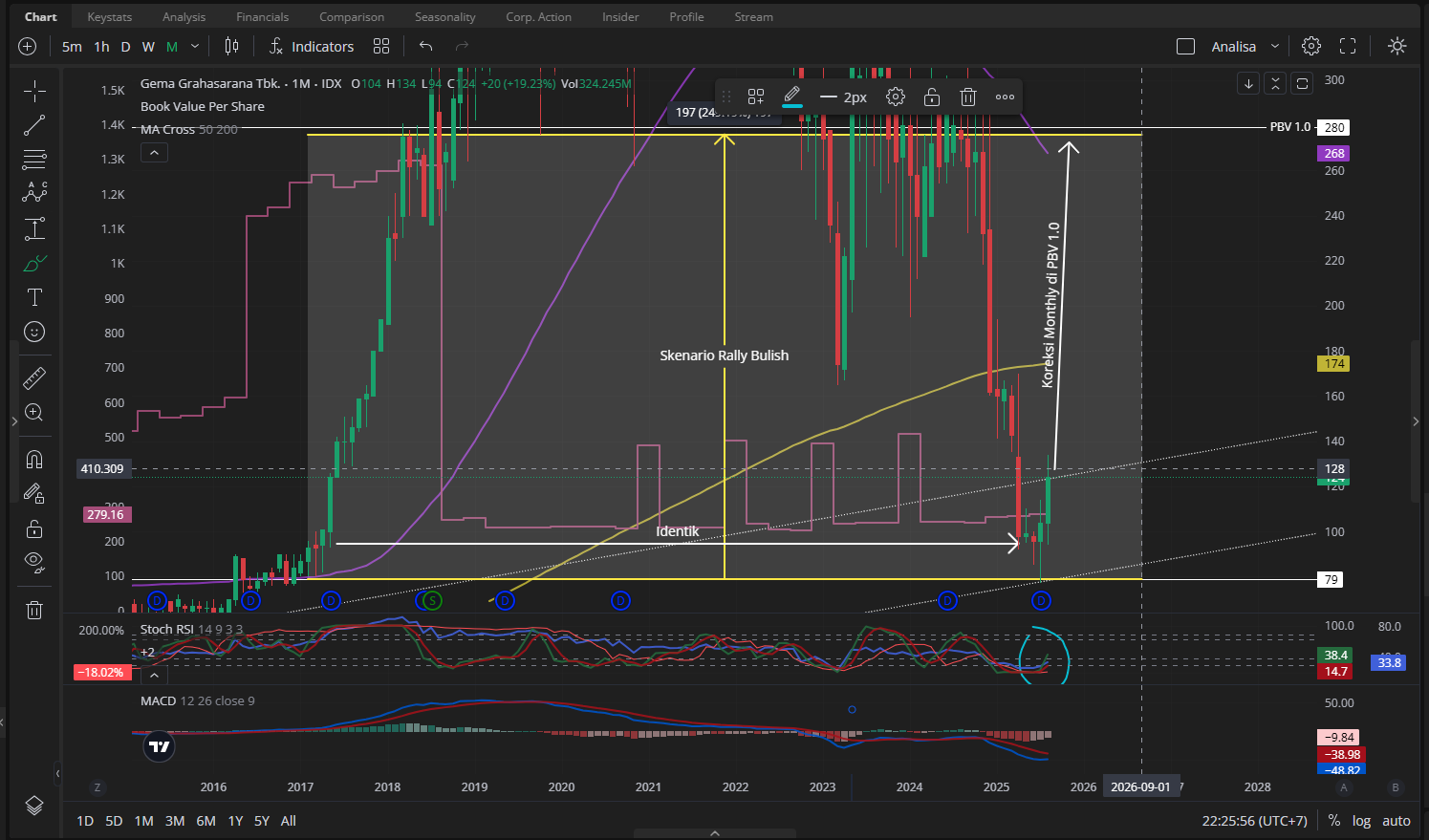The width and height of the screenshot is (1429, 840).
Task: Lock all drawing tools
Action: 34,528
